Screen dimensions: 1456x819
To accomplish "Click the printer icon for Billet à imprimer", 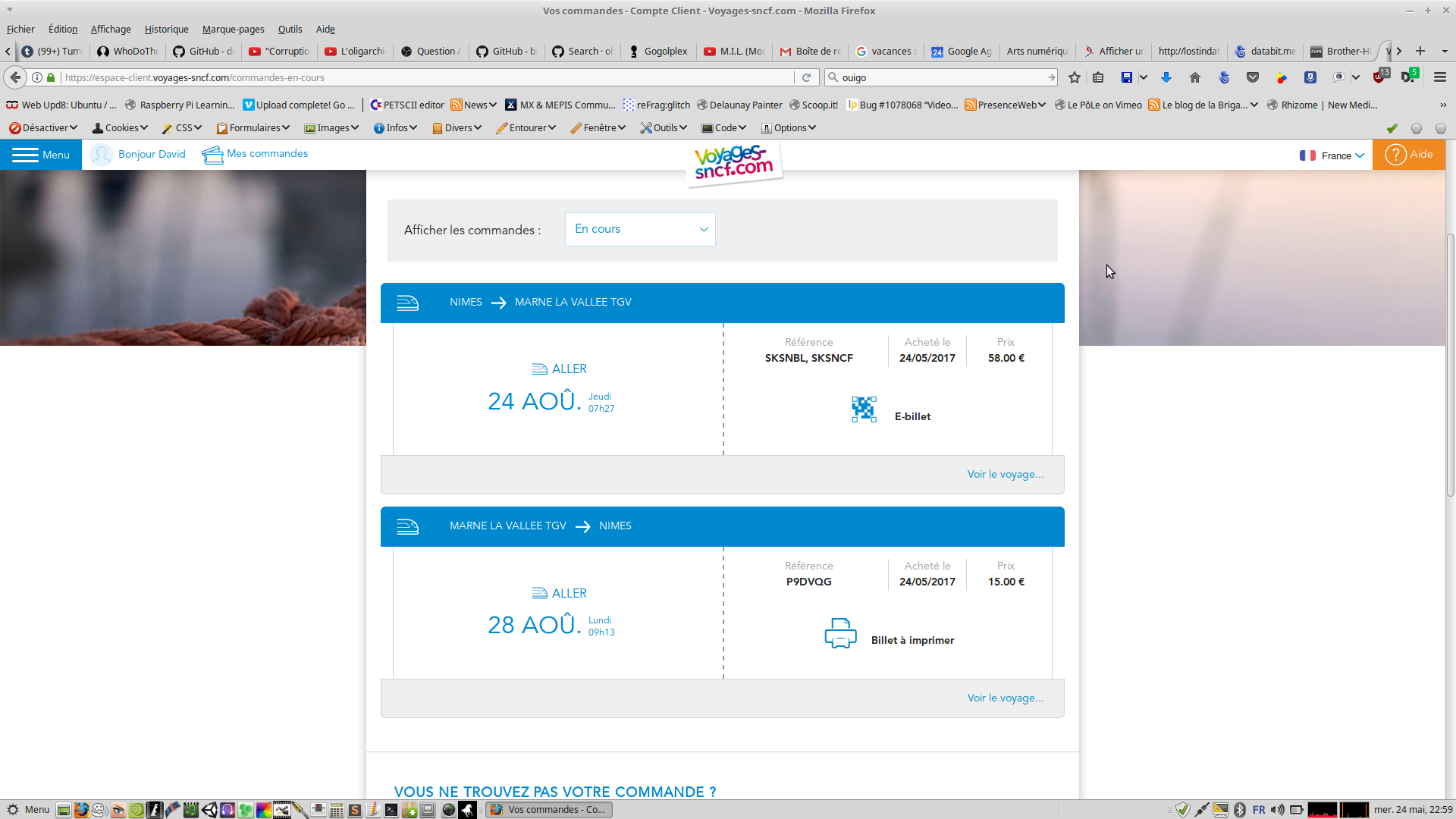I will (x=840, y=633).
